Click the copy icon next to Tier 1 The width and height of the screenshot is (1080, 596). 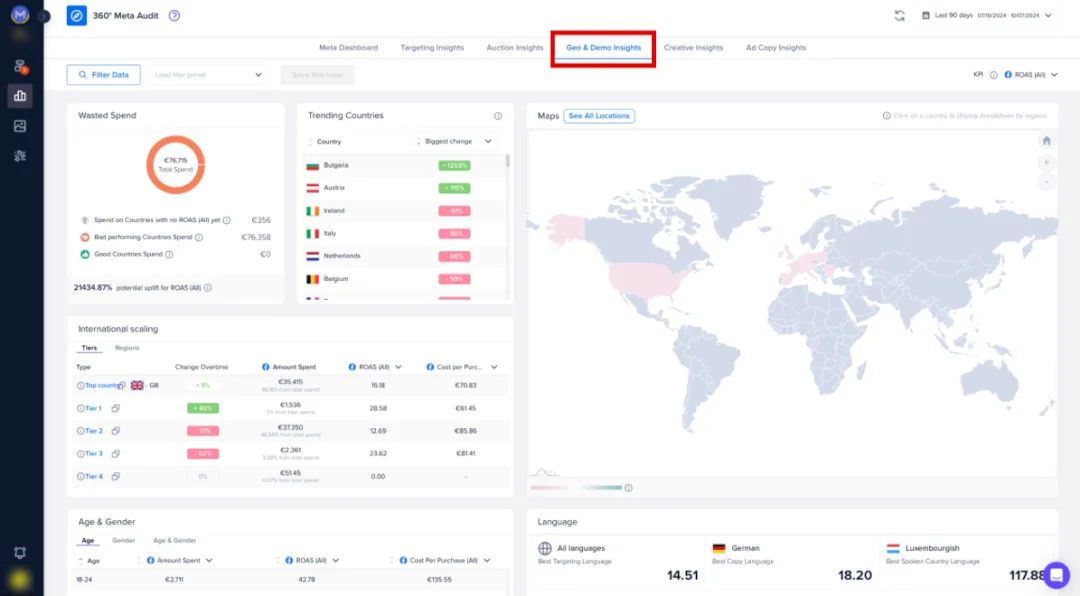[116, 409]
